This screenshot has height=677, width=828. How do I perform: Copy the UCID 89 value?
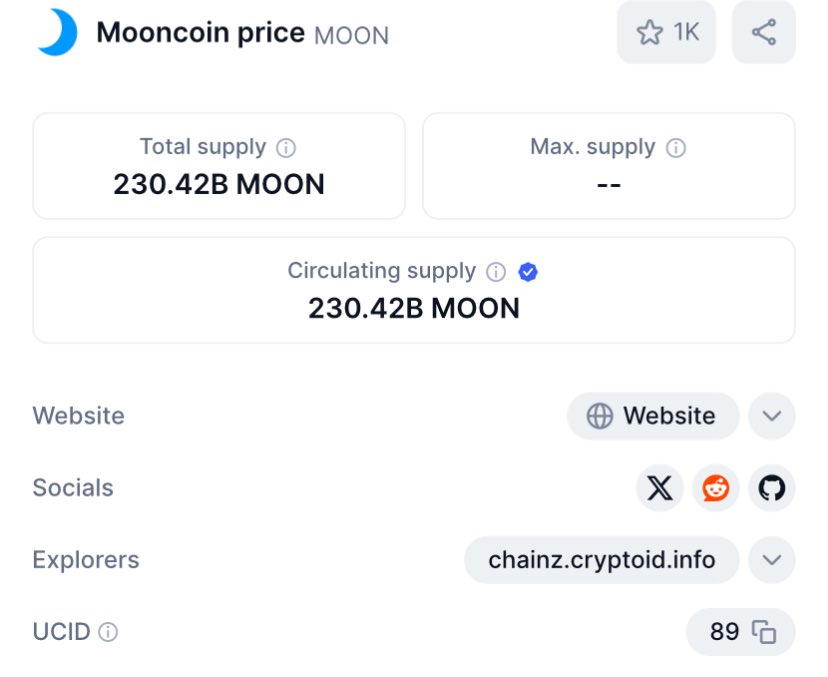(764, 632)
